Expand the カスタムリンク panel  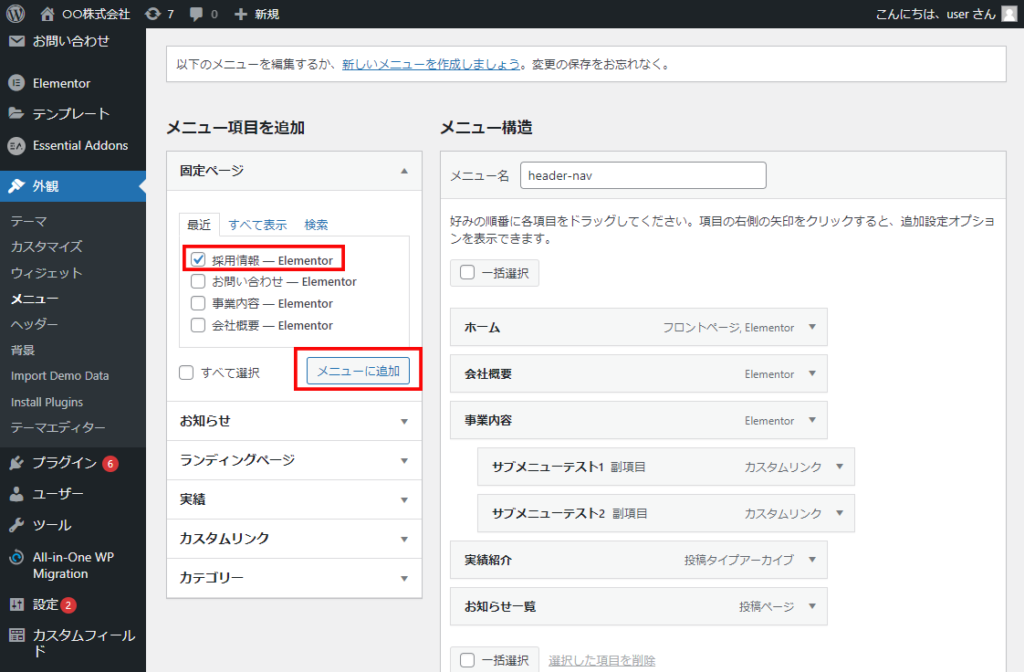403,539
